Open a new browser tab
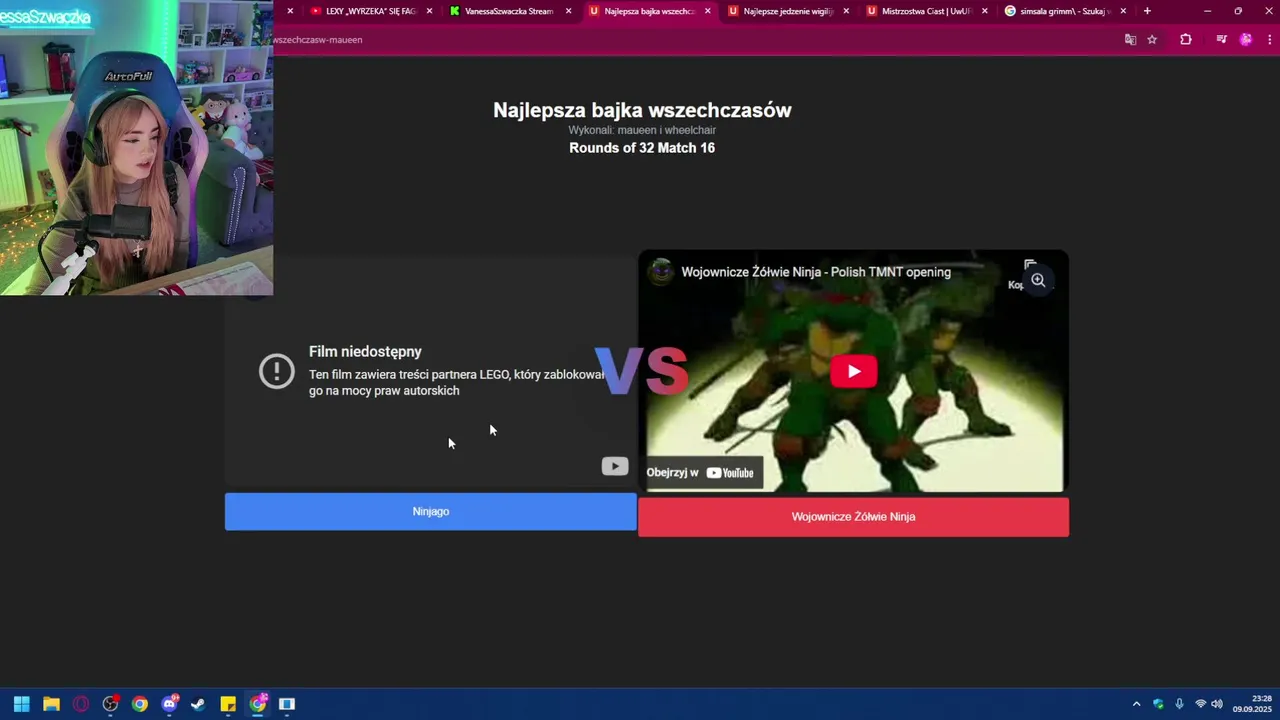This screenshot has width=1280, height=720. pyautogui.click(x=1147, y=11)
